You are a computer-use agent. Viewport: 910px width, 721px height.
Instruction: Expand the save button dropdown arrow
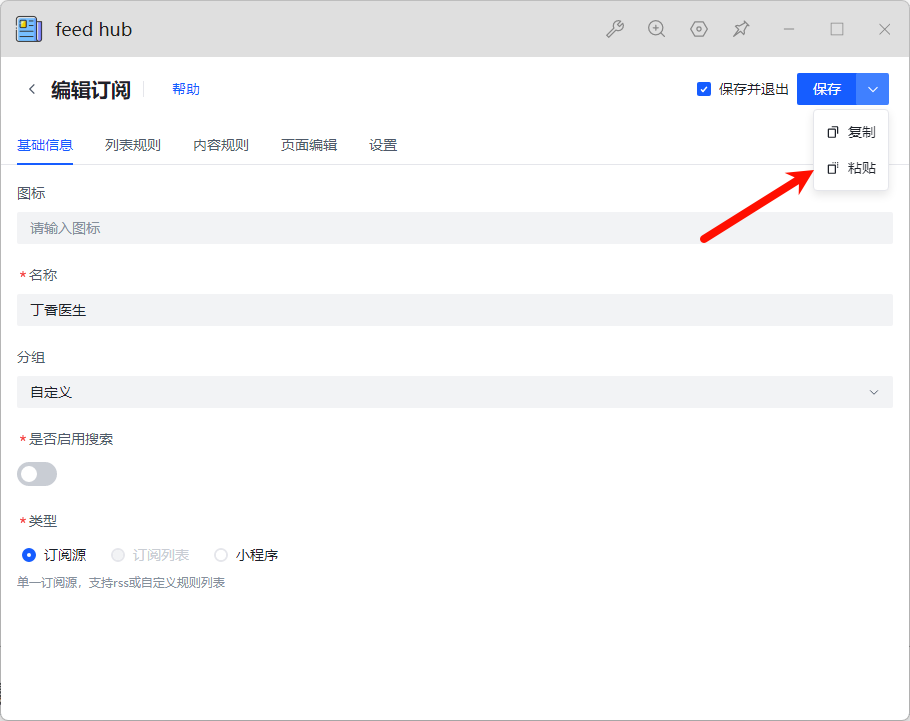[873, 89]
